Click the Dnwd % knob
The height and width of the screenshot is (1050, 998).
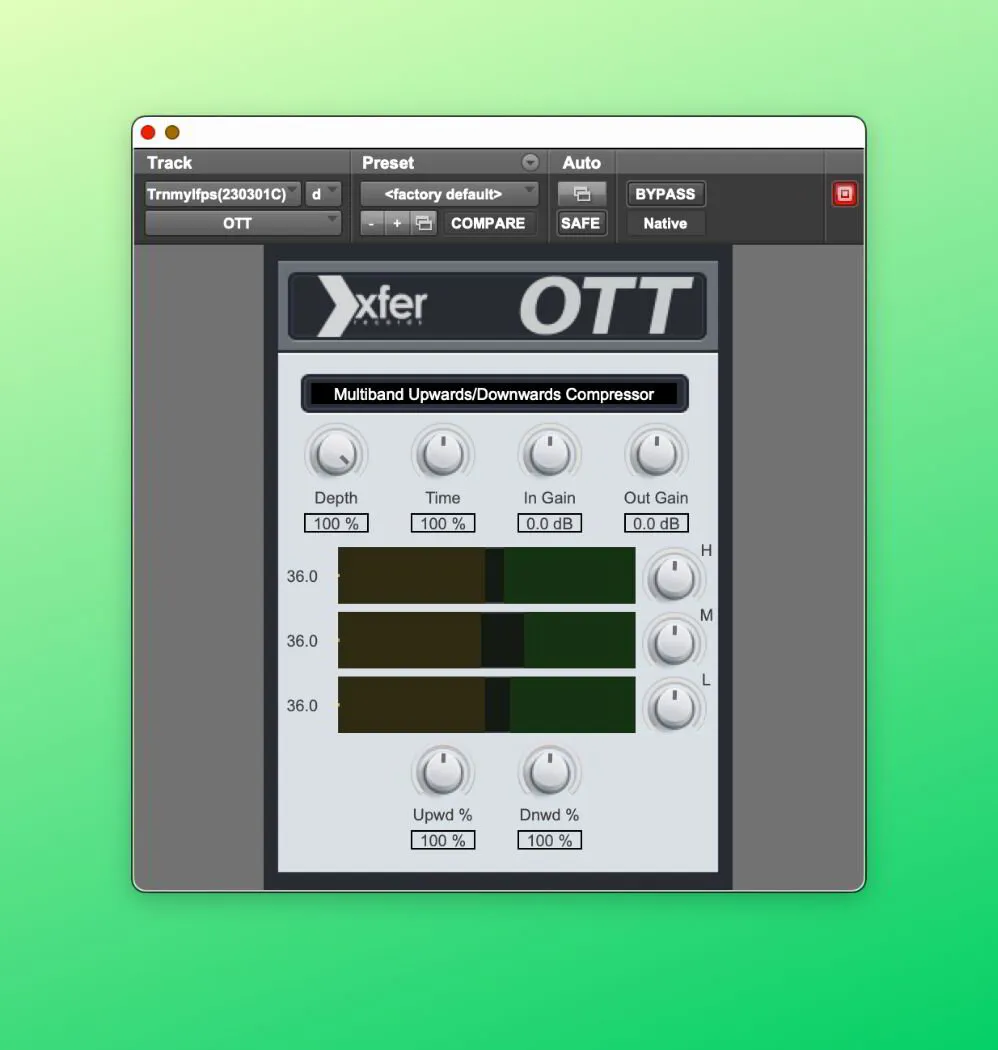549,772
